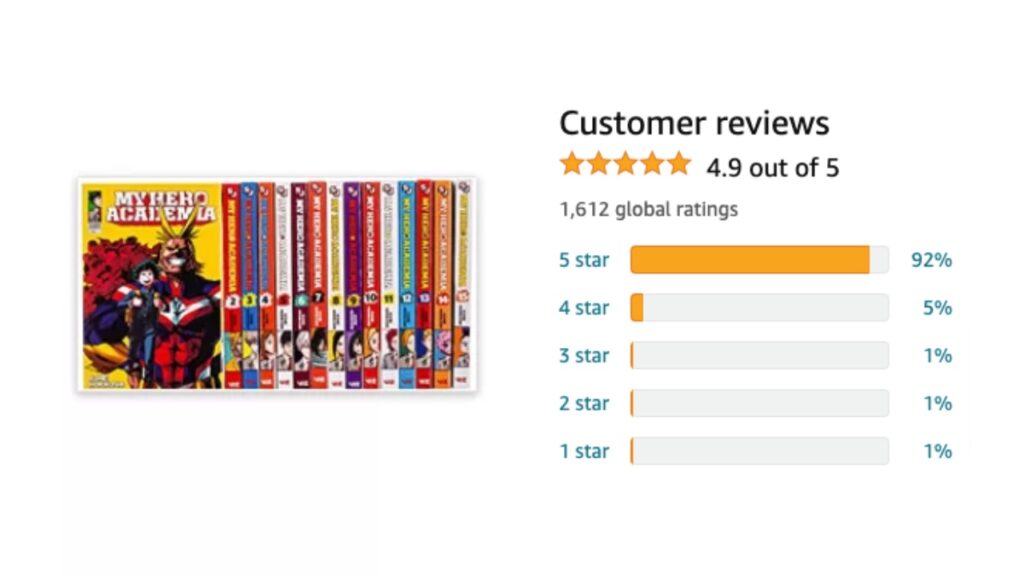Open the 4 star reviews link
The height and width of the screenshot is (576, 1024).
click(x=583, y=308)
